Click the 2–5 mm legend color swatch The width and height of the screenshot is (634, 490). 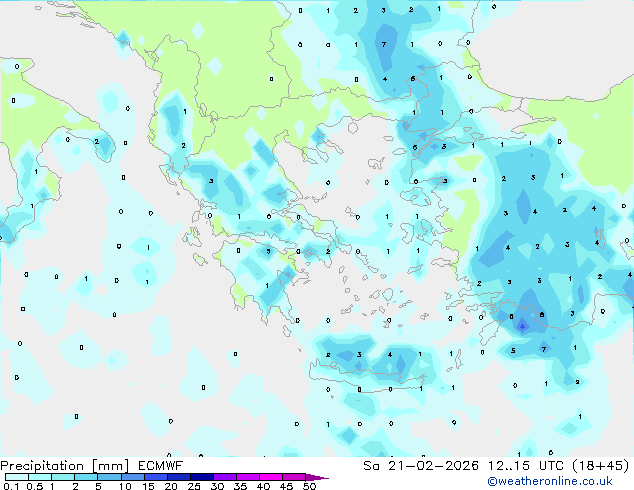coord(86,477)
